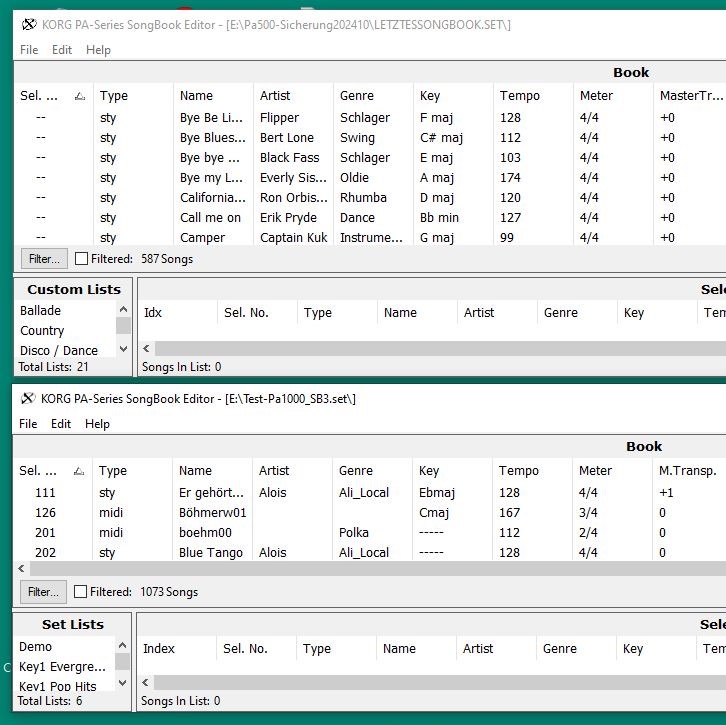The image size is (726, 725).
Task: Select song row Camper by Captain Kuk
Action: (370, 237)
